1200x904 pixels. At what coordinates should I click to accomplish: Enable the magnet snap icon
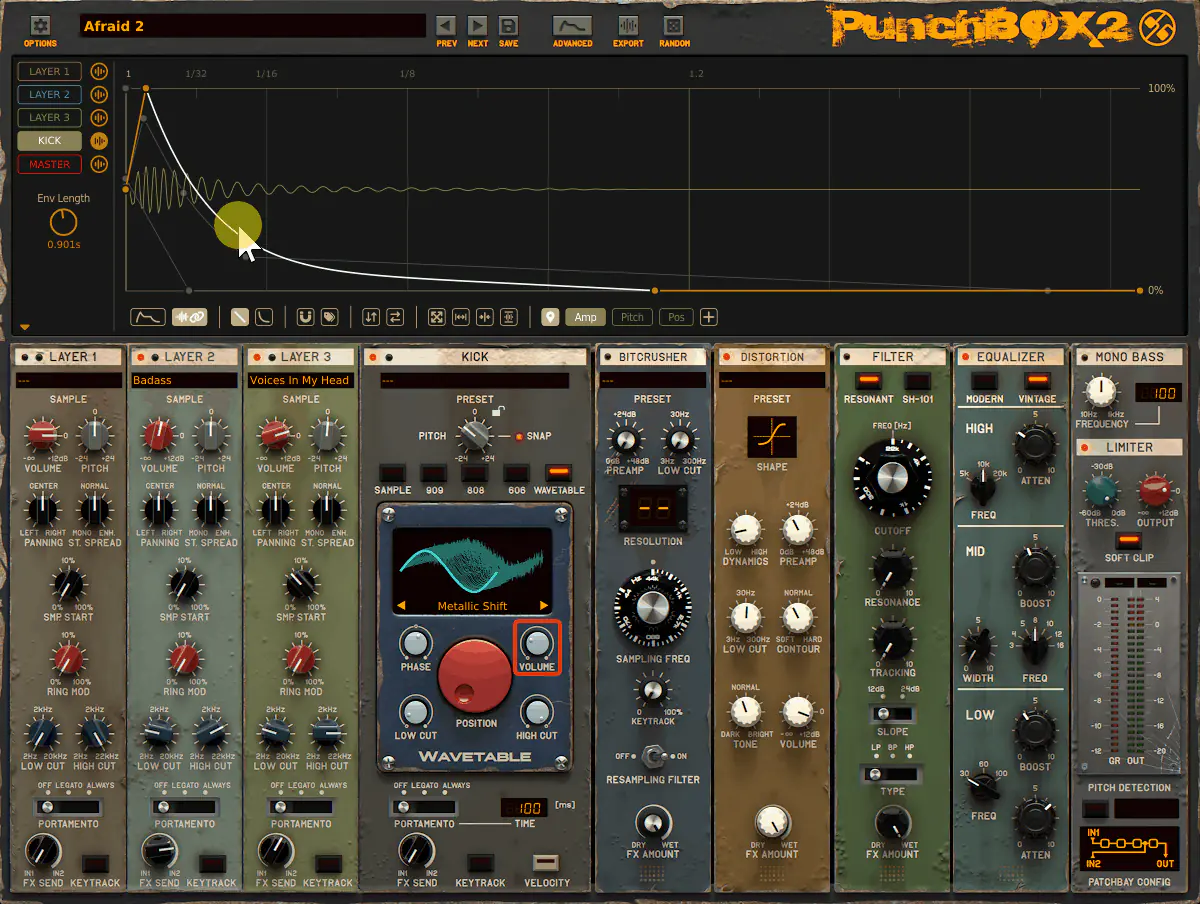(306, 317)
